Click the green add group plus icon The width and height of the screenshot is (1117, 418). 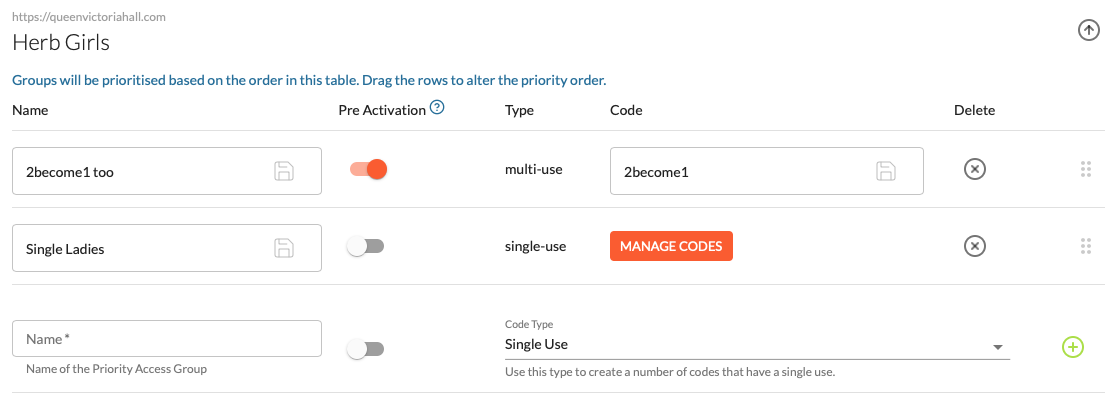coord(1072,347)
